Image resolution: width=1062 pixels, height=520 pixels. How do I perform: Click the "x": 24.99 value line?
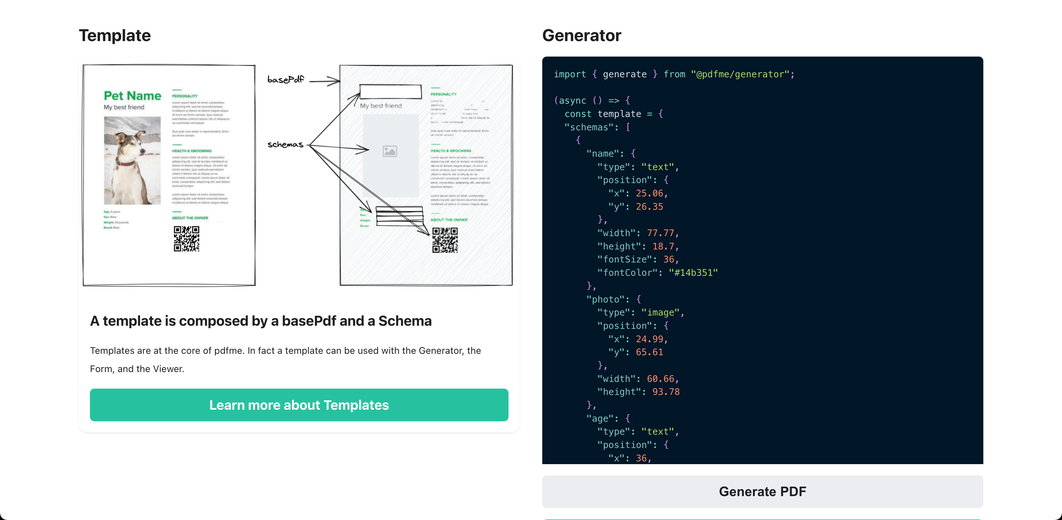(x=638, y=339)
